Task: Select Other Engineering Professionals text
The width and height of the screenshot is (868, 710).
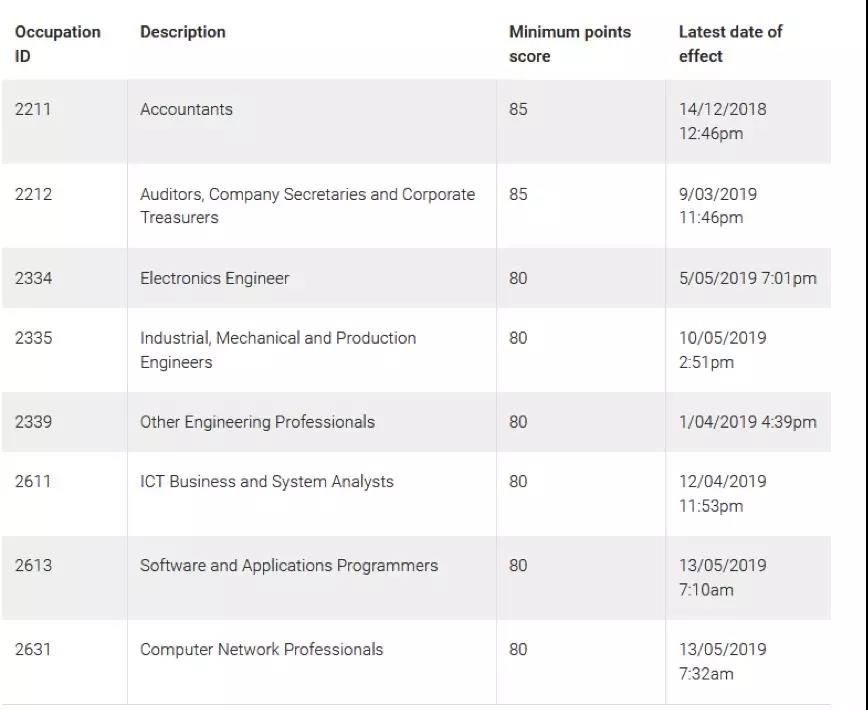Action: 257,422
